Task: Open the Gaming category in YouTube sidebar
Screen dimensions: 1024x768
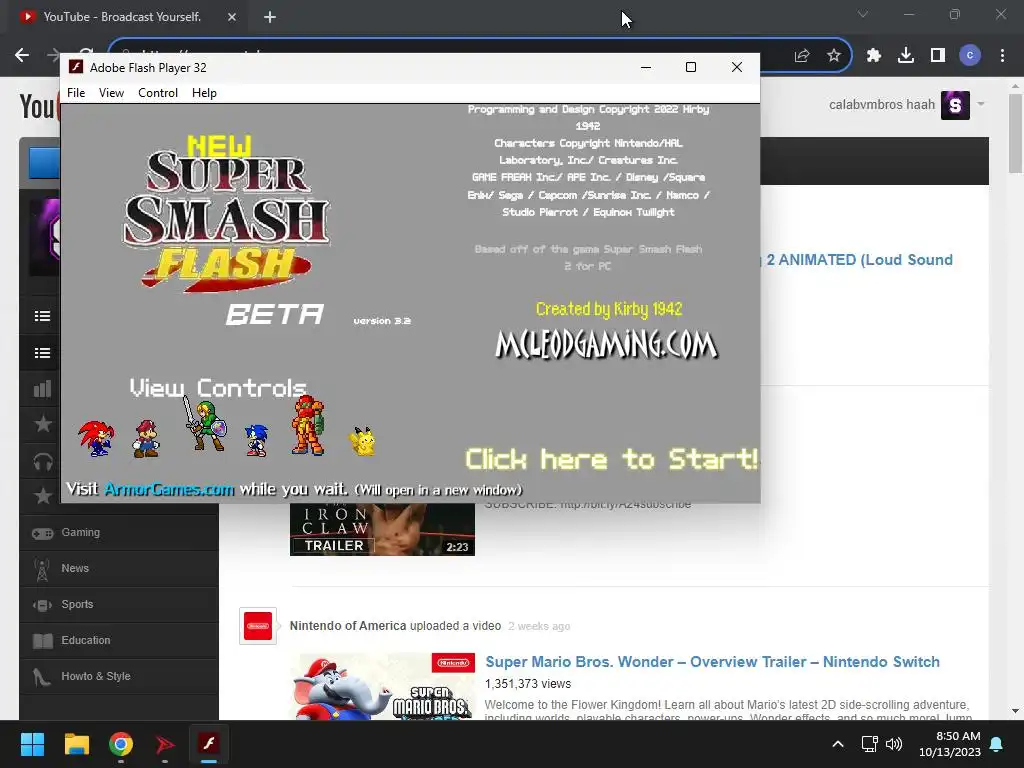Action: [x=119, y=533]
